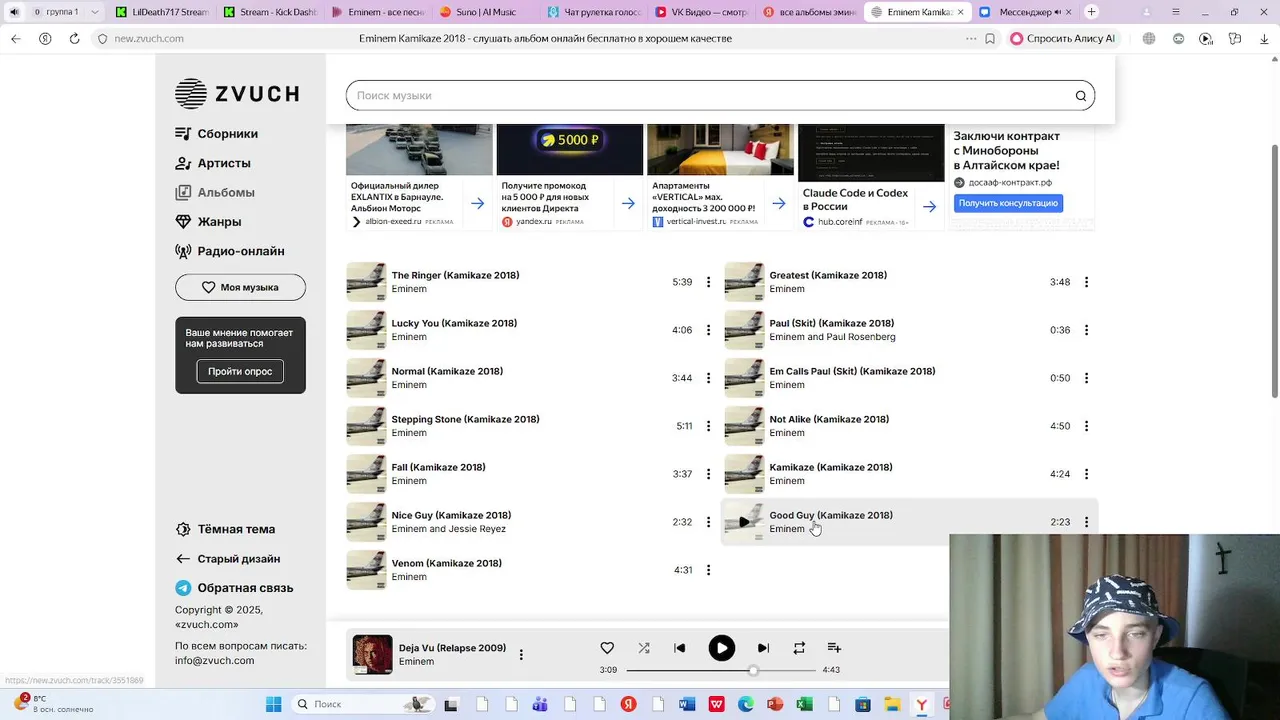1280x720 pixels.
Task: Open options for Stepping Stone track
Action: click(x=708, y=426)
